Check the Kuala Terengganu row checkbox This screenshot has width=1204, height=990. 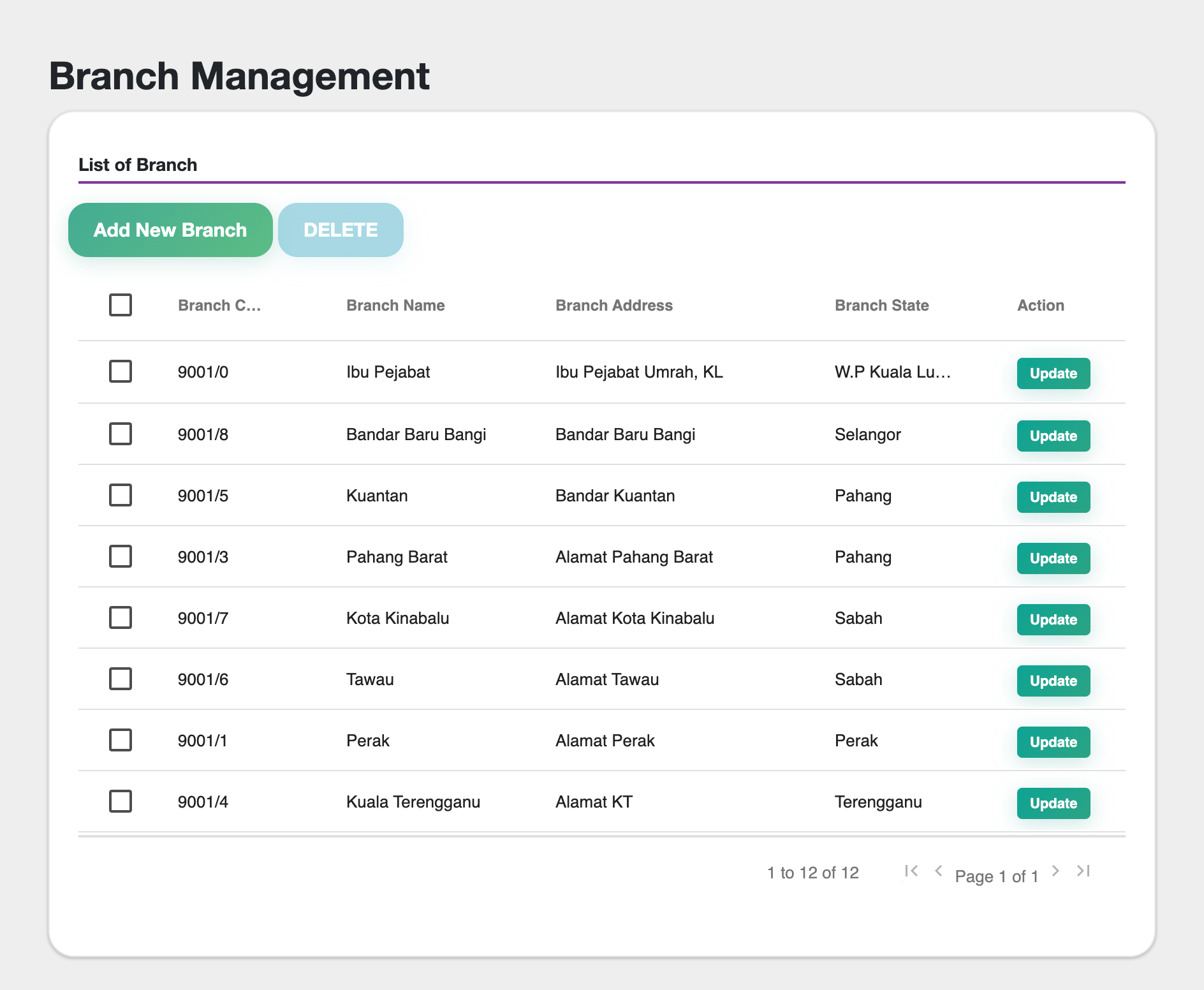pos(121,801)
